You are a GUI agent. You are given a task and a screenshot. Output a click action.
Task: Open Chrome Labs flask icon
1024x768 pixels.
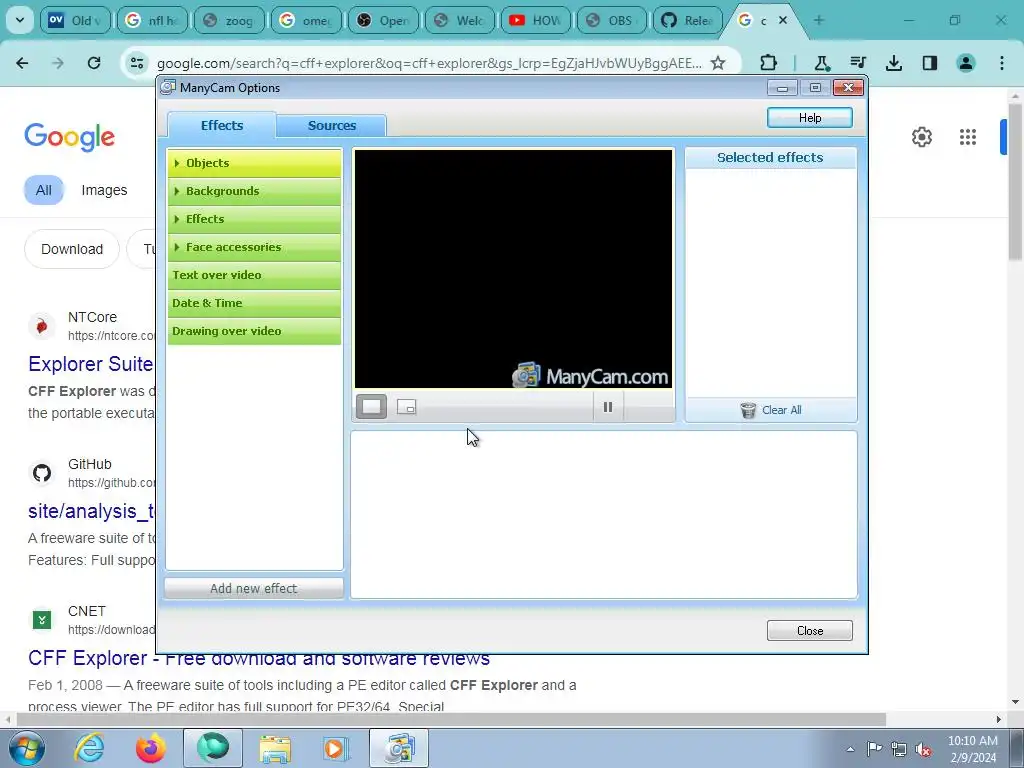822,63
